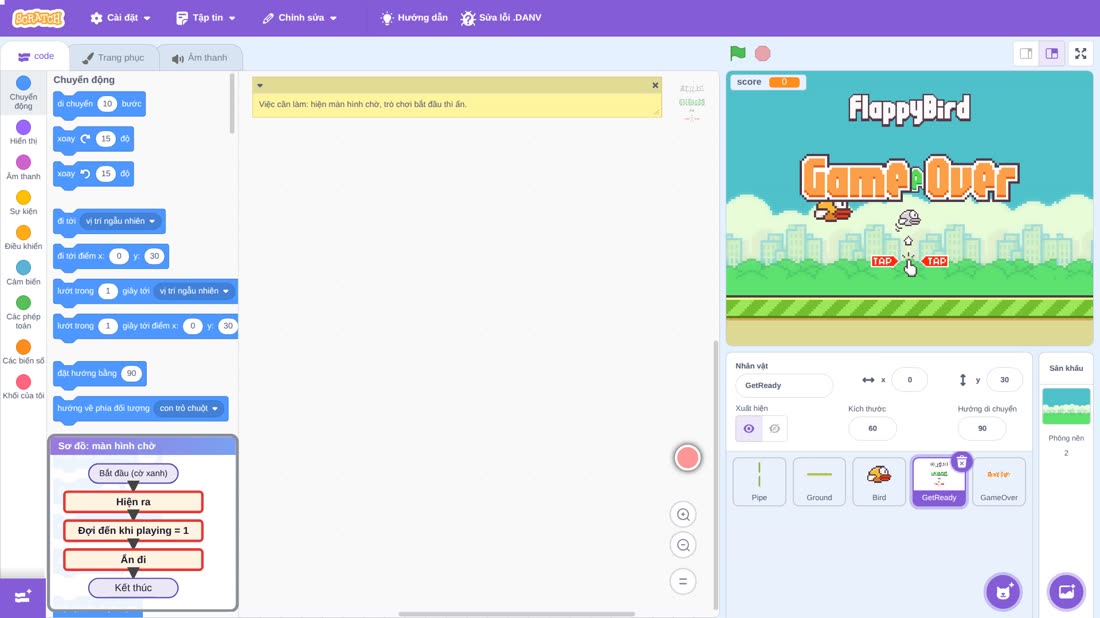Viewport: 1100px width, 618px height.
Task: Select the Khối của tôi block category
Action: (23, 387)
